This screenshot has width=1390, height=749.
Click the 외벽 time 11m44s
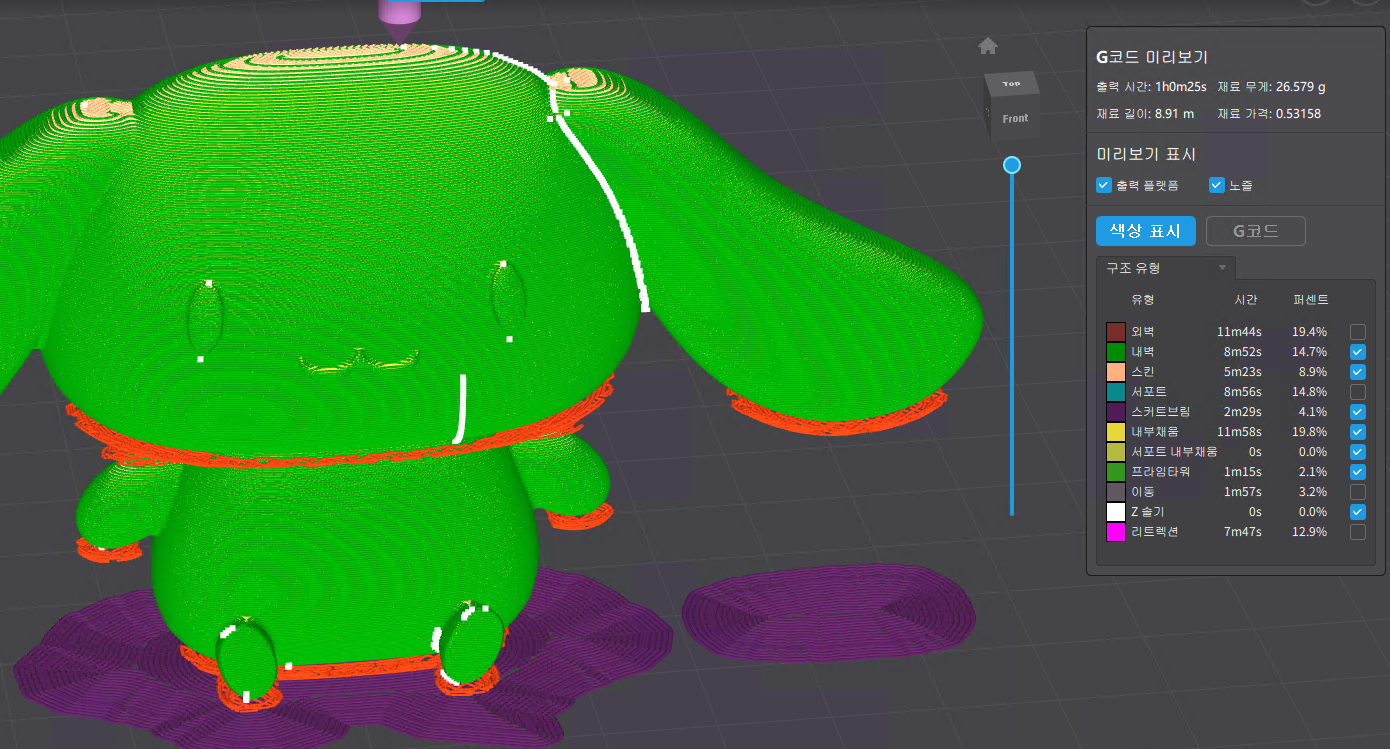click(1239, 332)
